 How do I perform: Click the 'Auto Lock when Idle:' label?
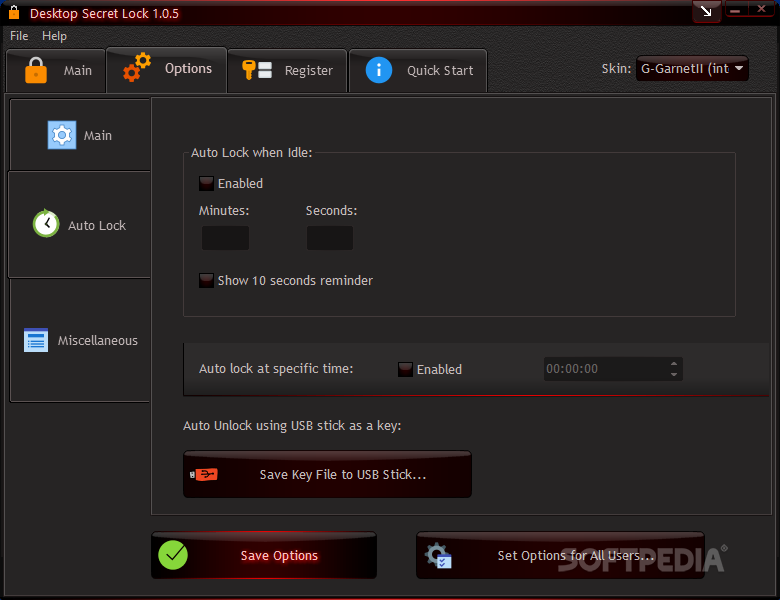[252, 153]
